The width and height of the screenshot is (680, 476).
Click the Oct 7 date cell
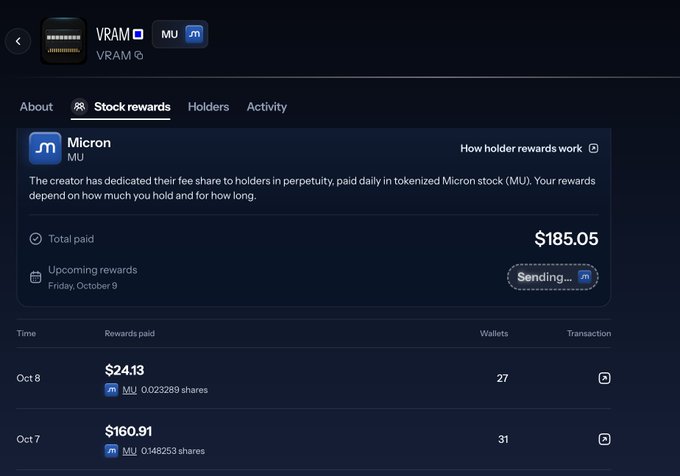click(x=28, y=439)
